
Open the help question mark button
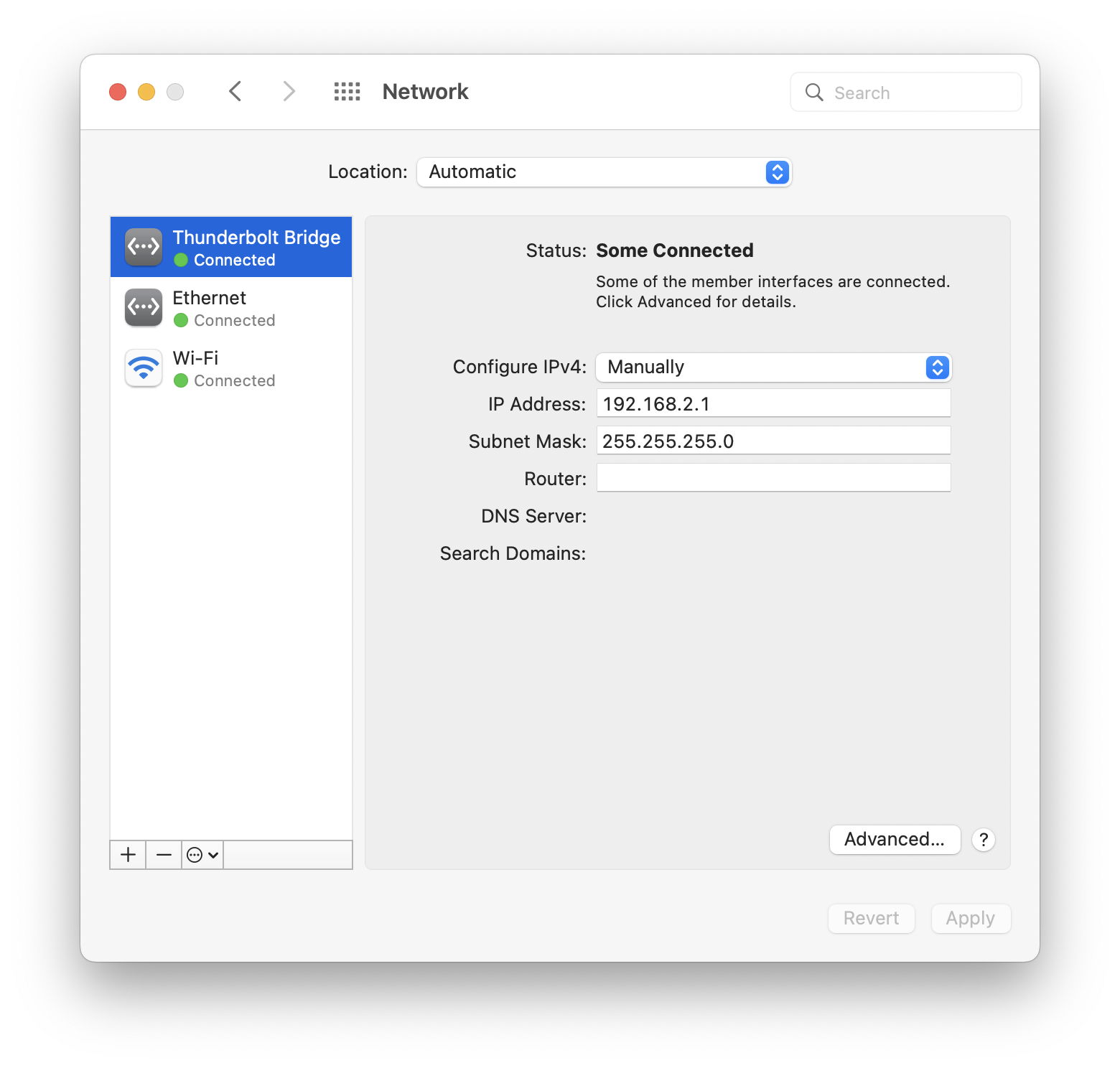point(983,840)
